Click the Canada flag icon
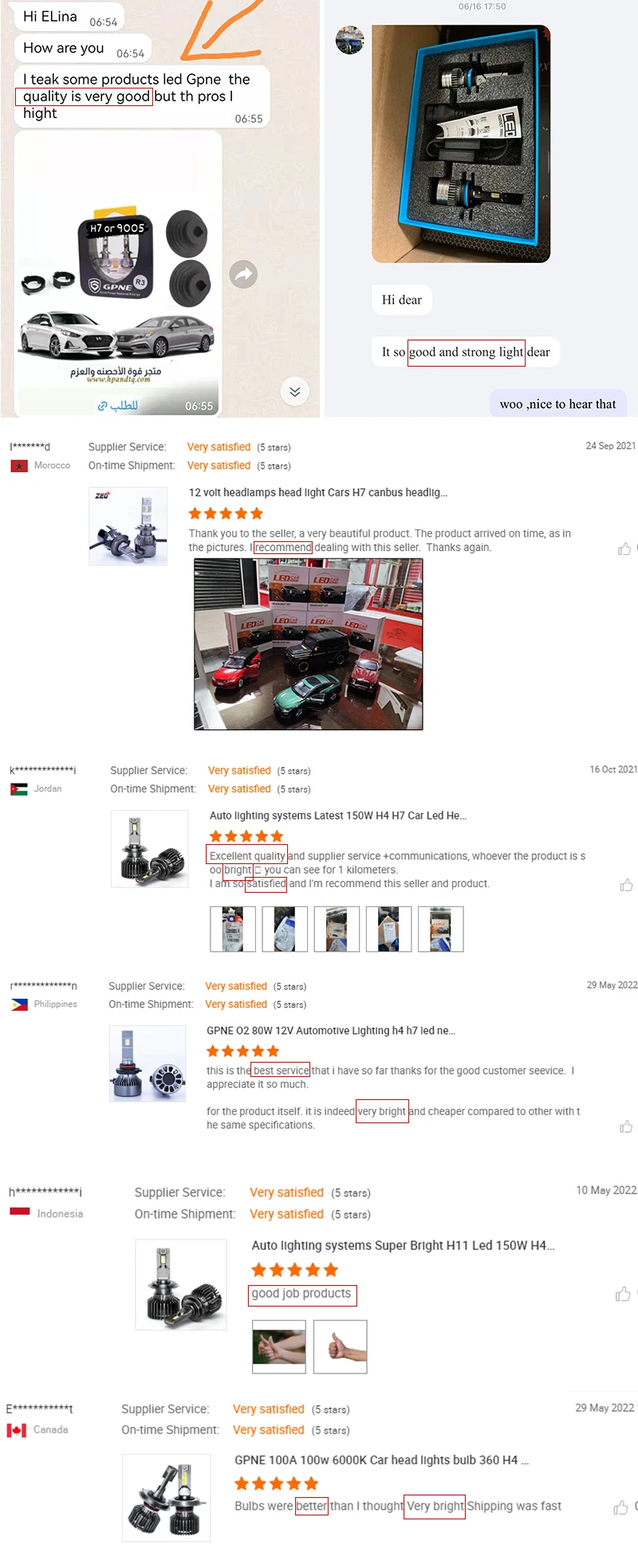This screenshot has height=1568, width=638. (x=17, y=1430)
